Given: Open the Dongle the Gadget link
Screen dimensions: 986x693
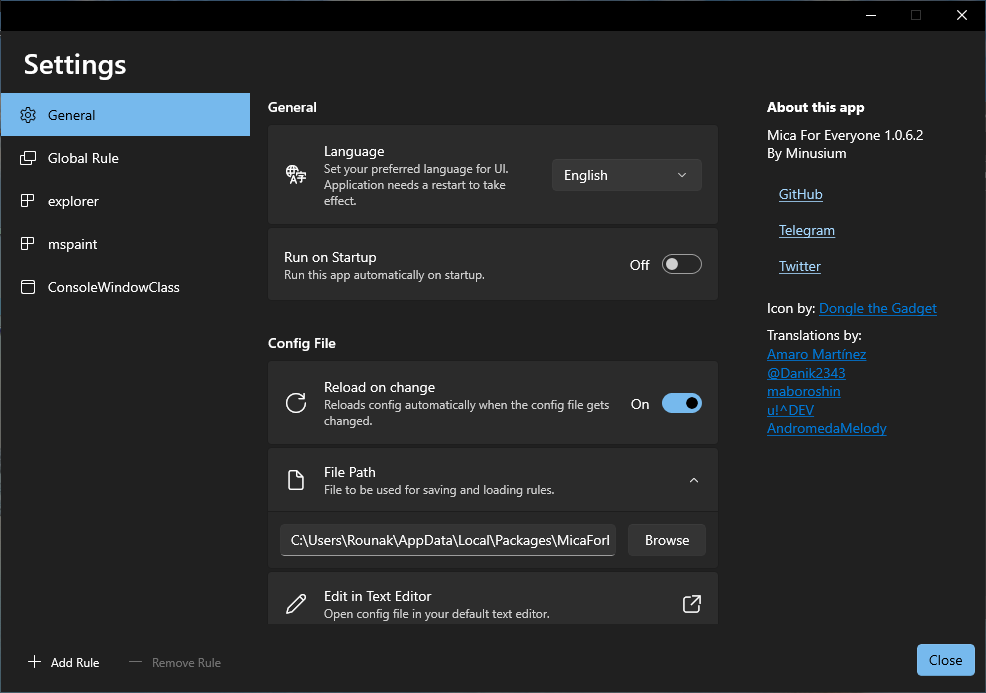Looking at the screenshot, I should pos(877,308).
